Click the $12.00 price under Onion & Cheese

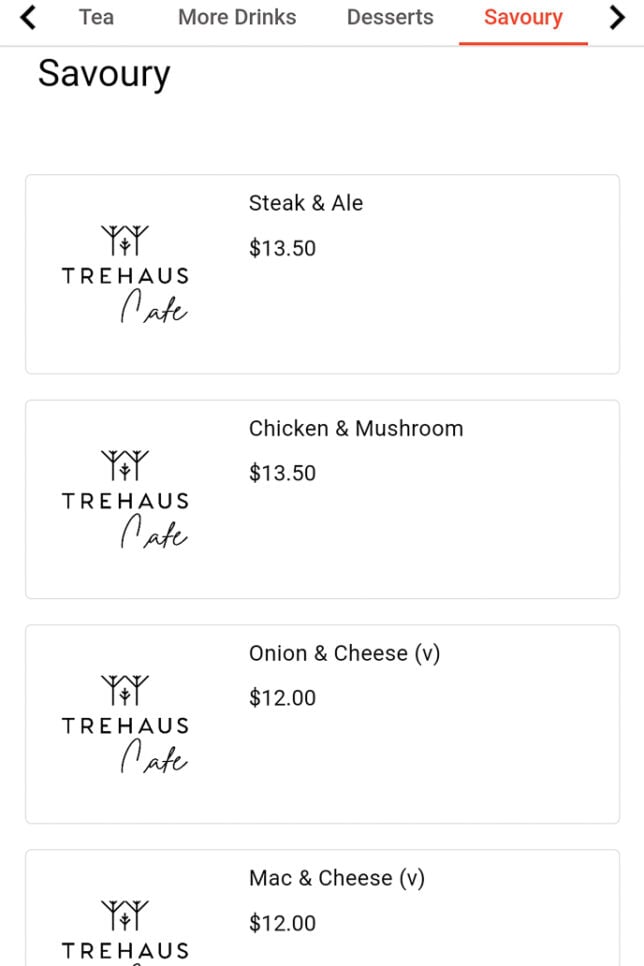click(x=283, y=698)
